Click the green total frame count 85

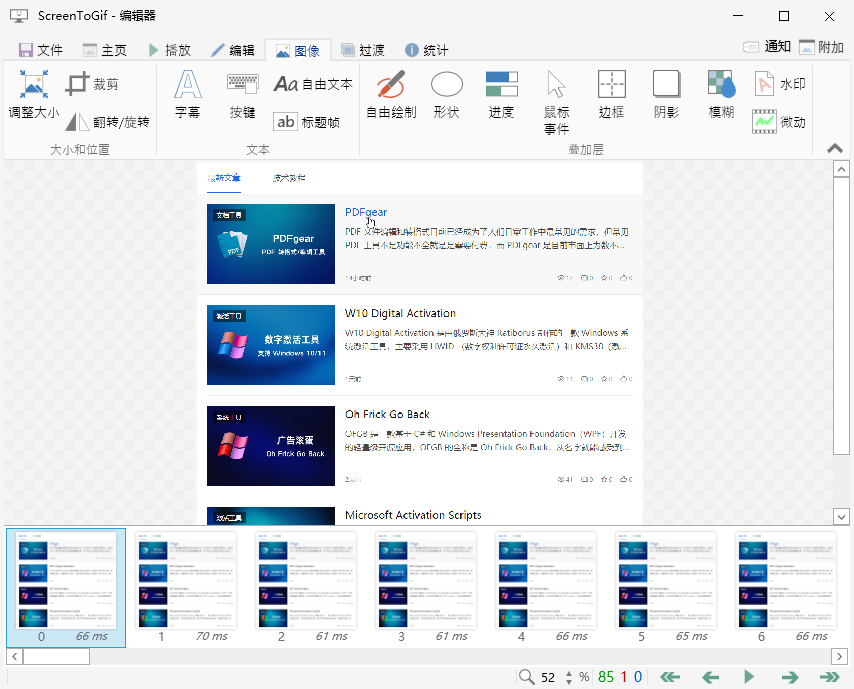(x=606, y=677)
